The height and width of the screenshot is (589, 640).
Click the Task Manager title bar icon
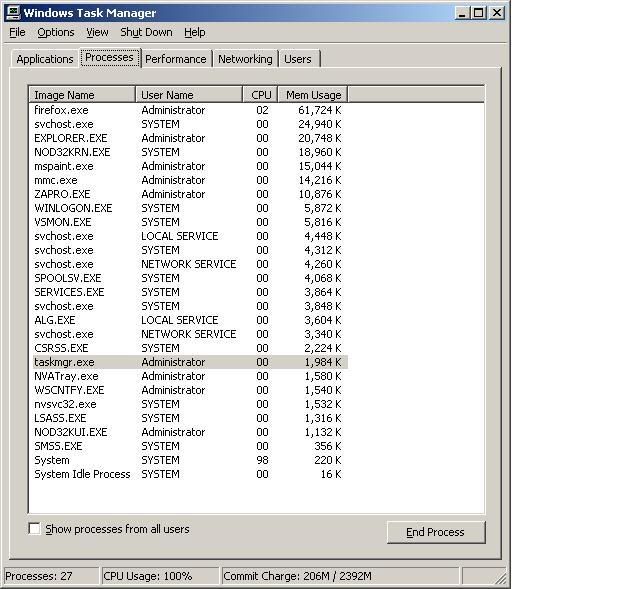coord(13,13)
